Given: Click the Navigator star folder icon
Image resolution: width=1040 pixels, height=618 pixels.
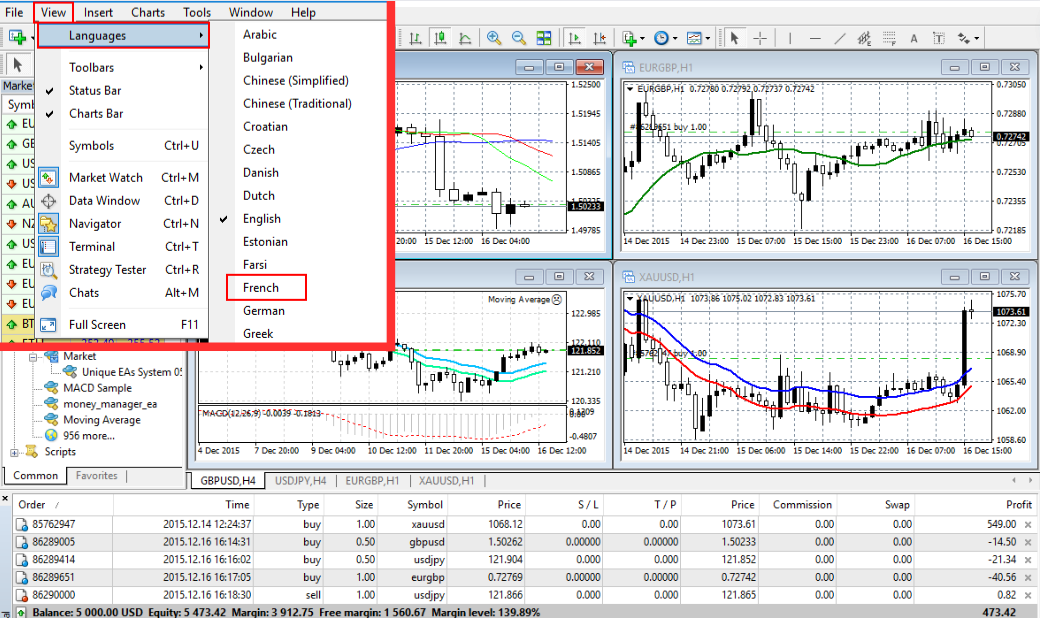Looking at the screenshot, I should 48,223.
